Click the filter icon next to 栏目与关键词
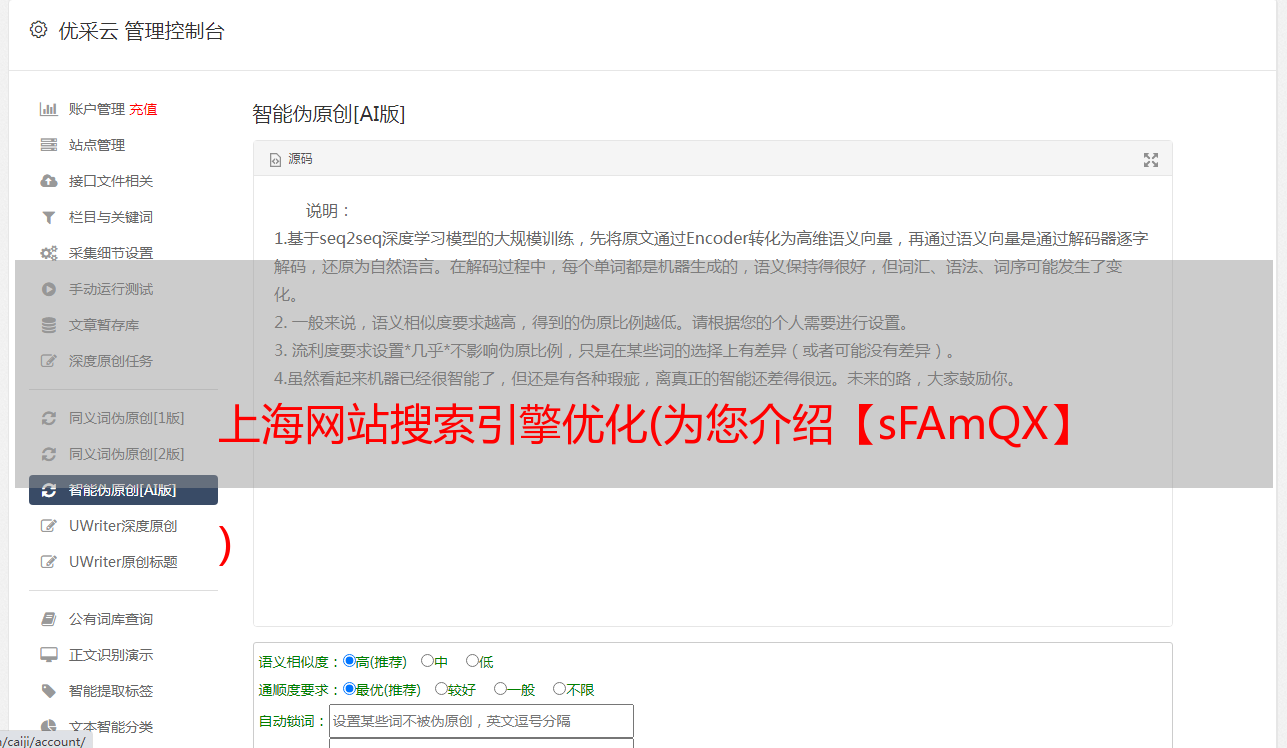The height and width of the screenshot is (748, 1287). (48, 217)
